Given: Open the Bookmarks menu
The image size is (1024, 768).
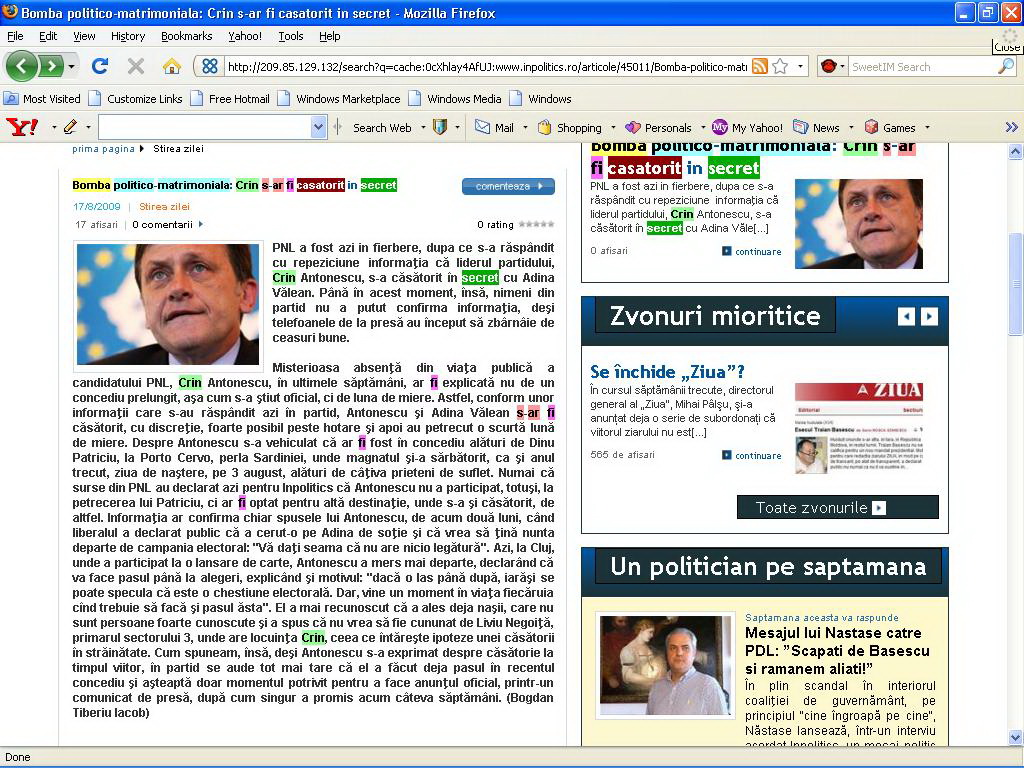Looking at the screenshot, I should click(x=186, y=36).
